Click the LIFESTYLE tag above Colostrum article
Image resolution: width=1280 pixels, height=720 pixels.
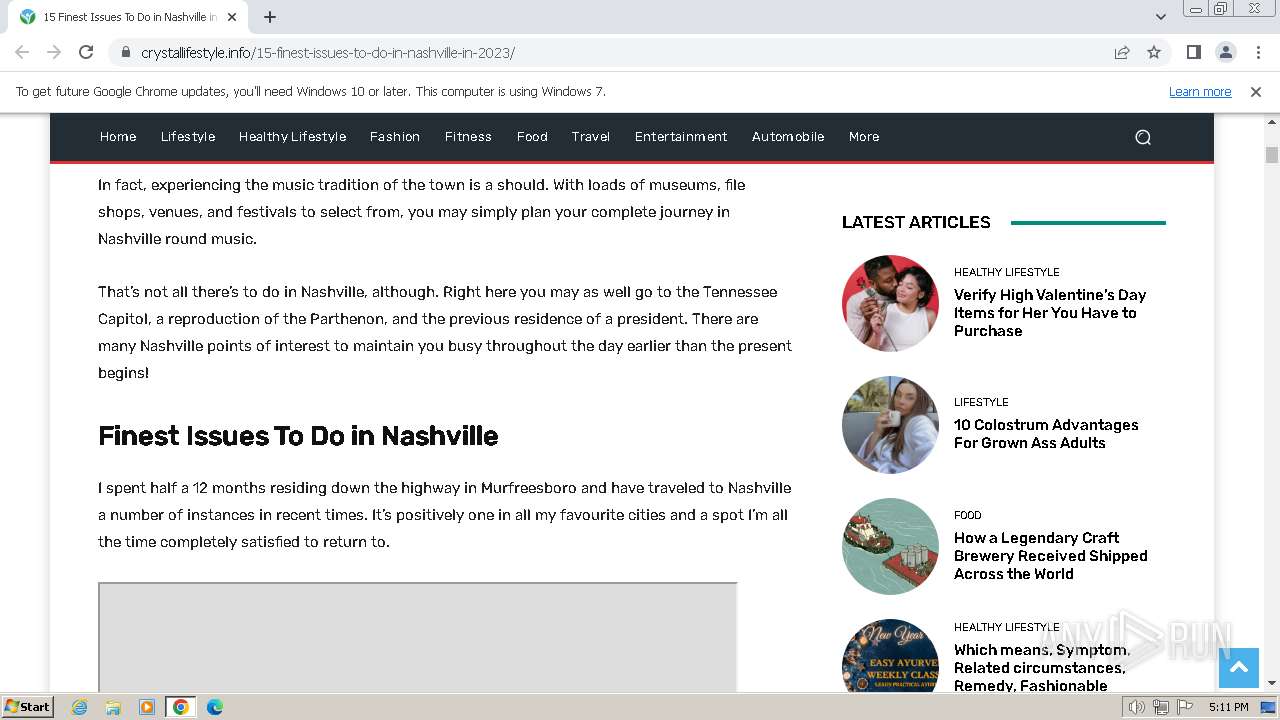point(981,402)
